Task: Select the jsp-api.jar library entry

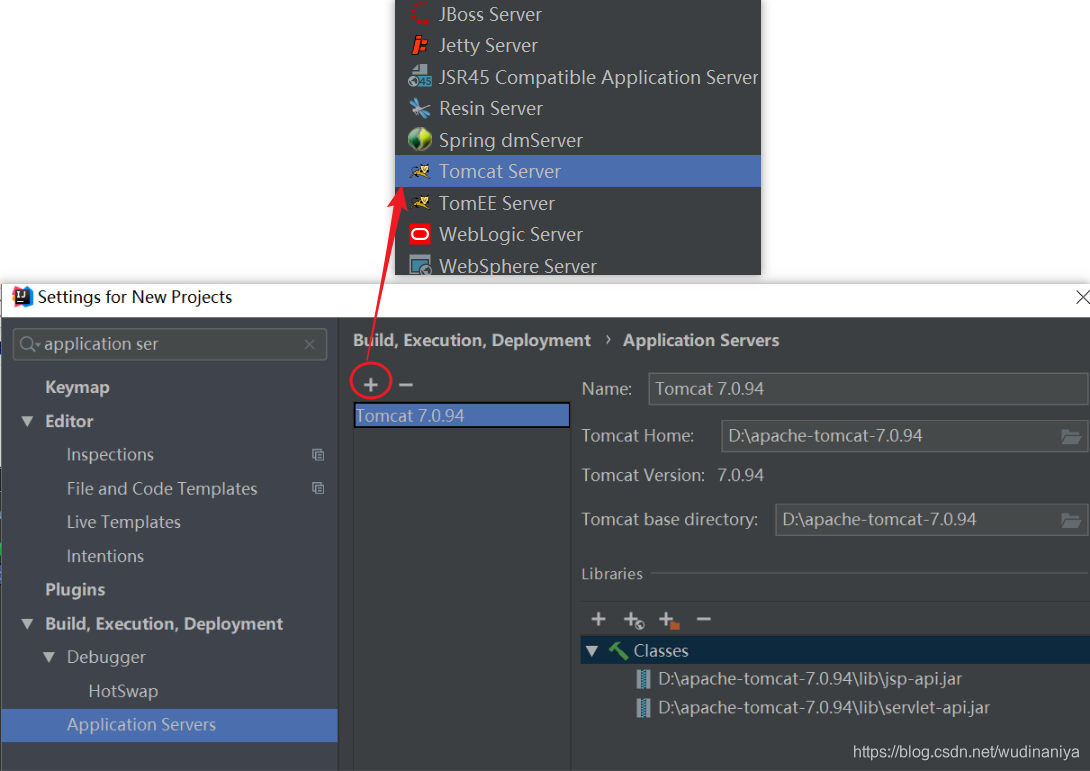Action: (x=810, y=679)
